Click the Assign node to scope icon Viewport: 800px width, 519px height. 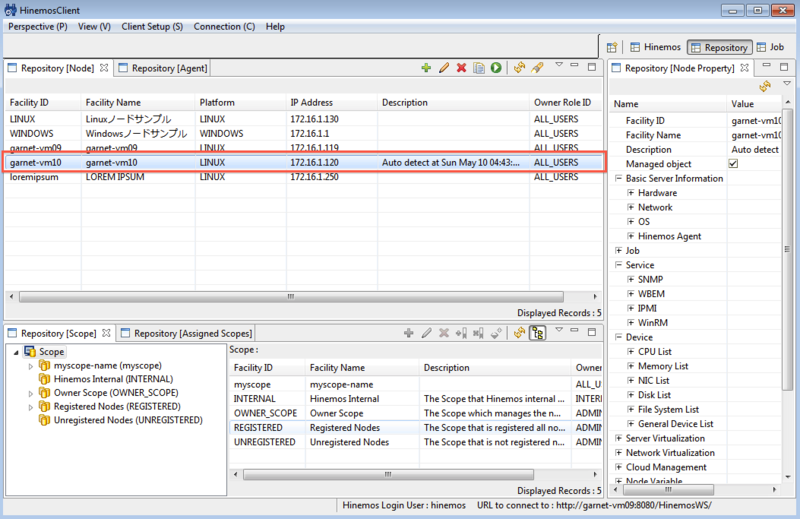coord(461,333)
